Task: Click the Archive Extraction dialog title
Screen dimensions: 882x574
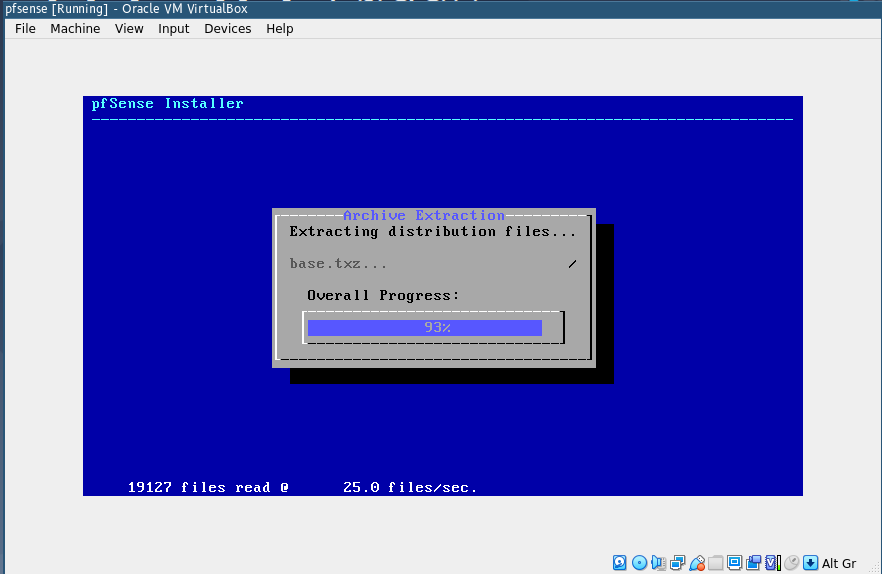Action: point(424,216)
